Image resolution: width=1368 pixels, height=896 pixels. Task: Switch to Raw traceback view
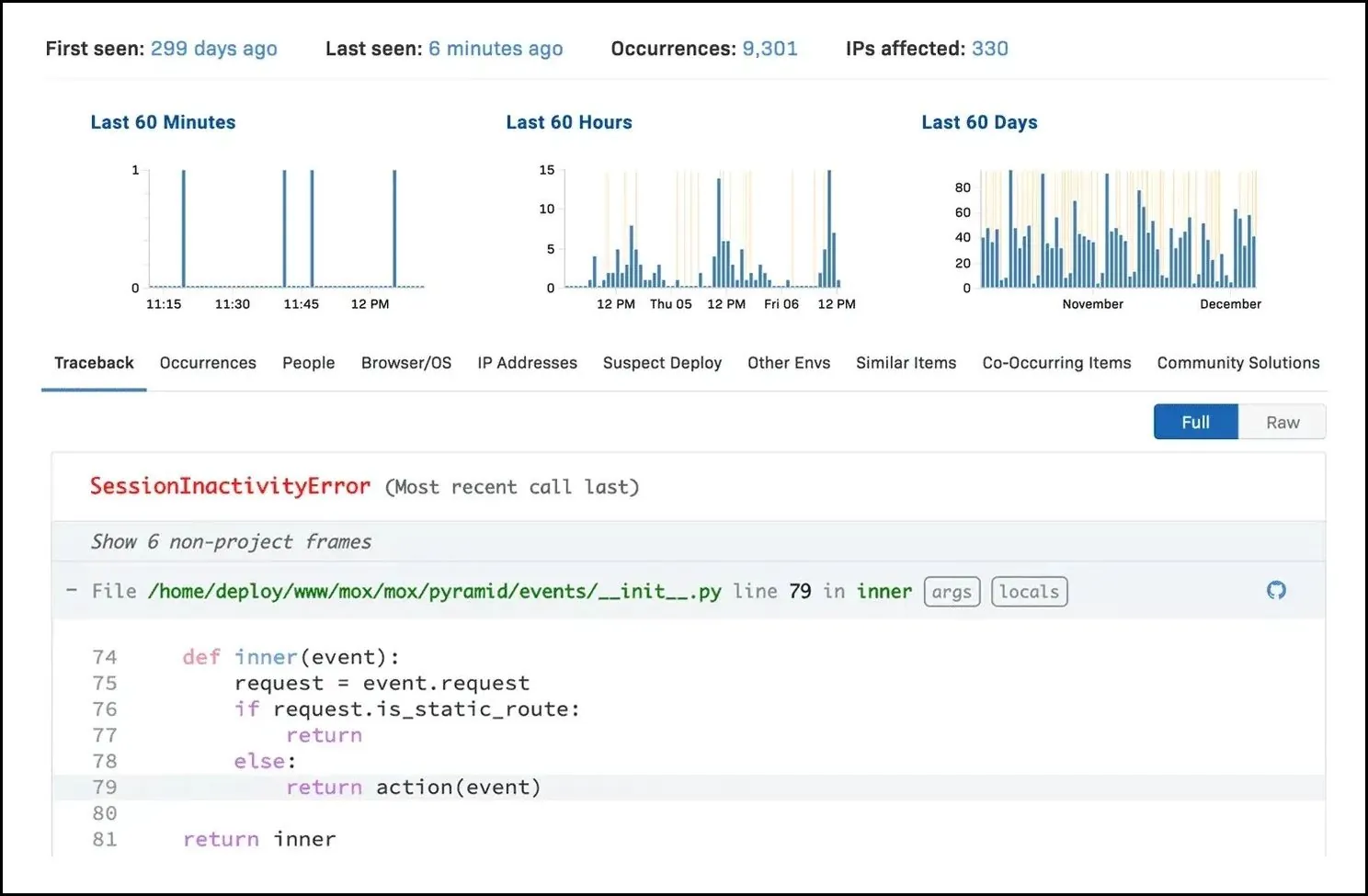(1282, 422)
